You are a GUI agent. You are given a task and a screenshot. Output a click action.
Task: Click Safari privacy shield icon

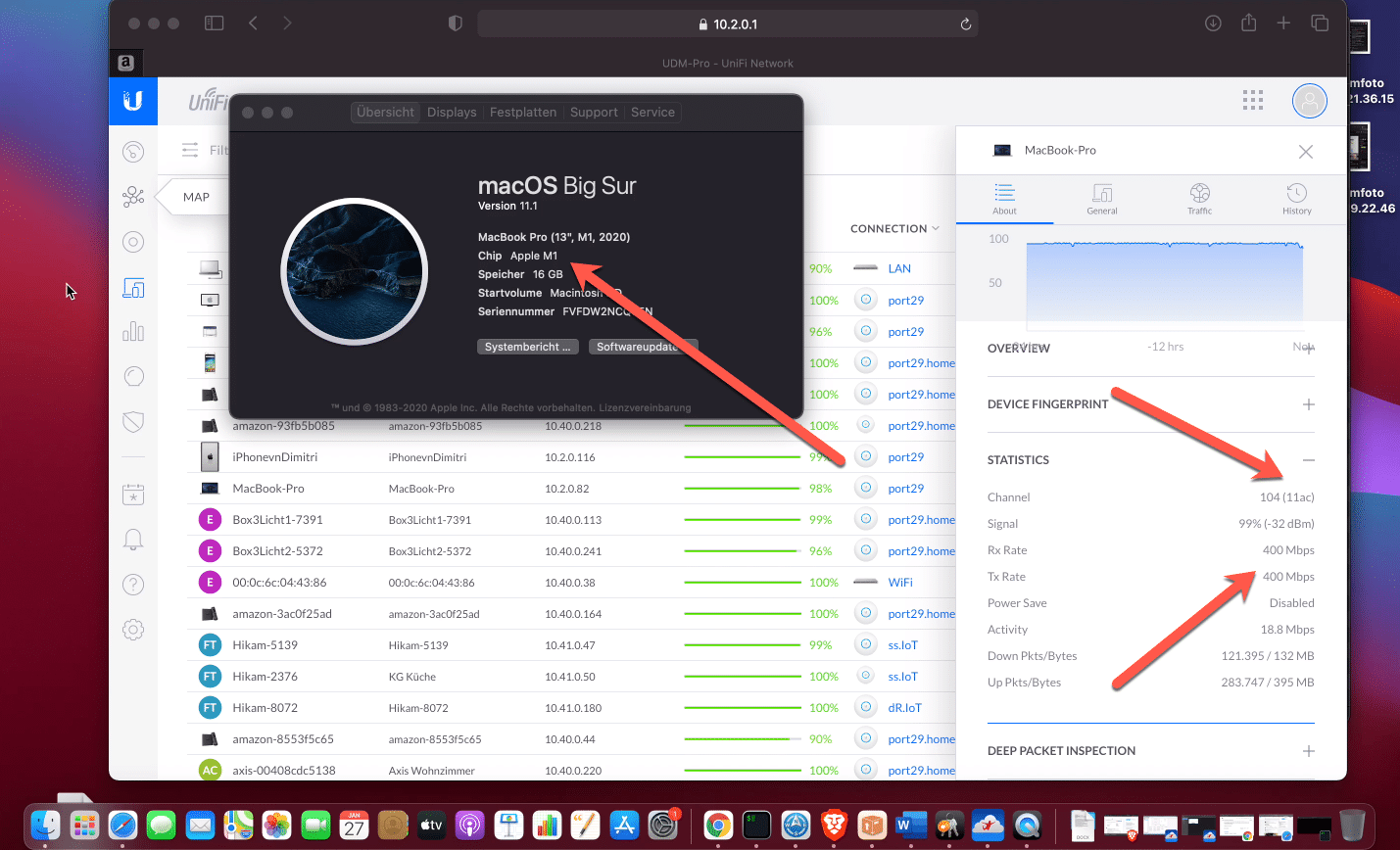coord(455,24)
